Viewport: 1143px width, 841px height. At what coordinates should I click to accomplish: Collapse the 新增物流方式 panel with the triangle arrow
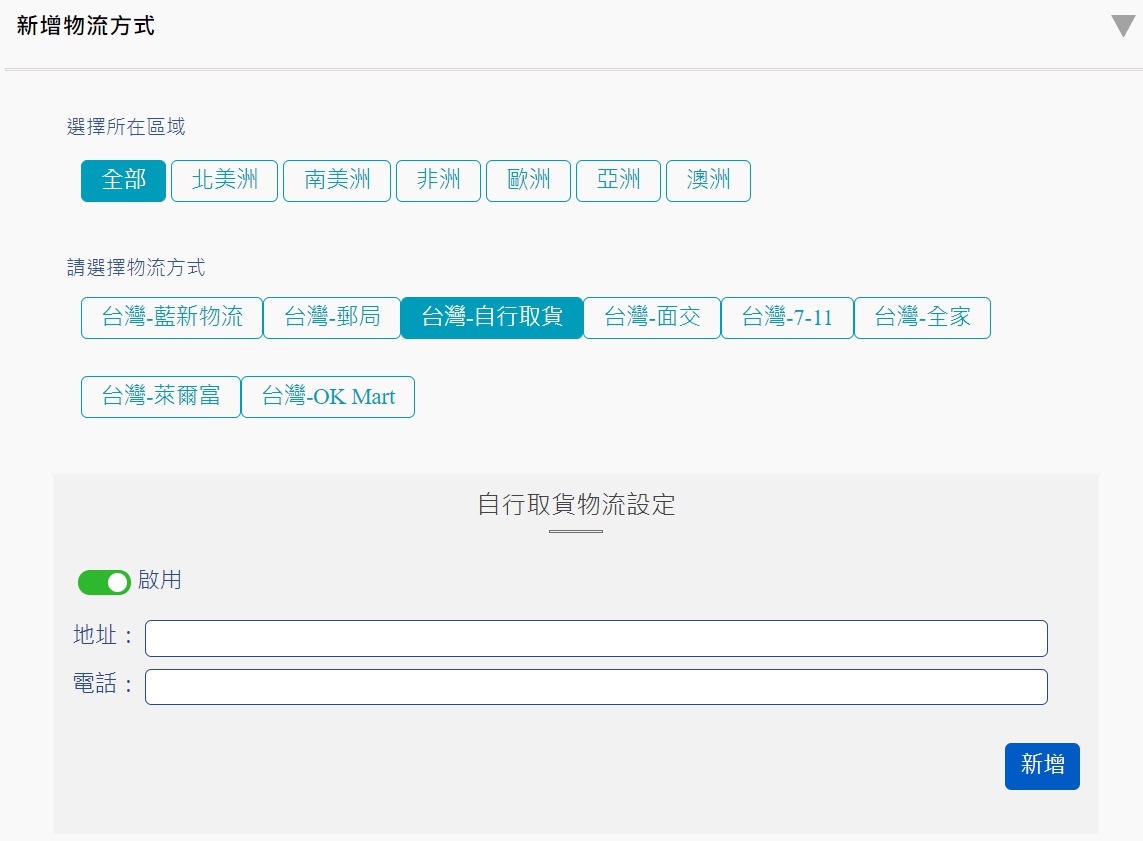click(x=1123, y=26)
